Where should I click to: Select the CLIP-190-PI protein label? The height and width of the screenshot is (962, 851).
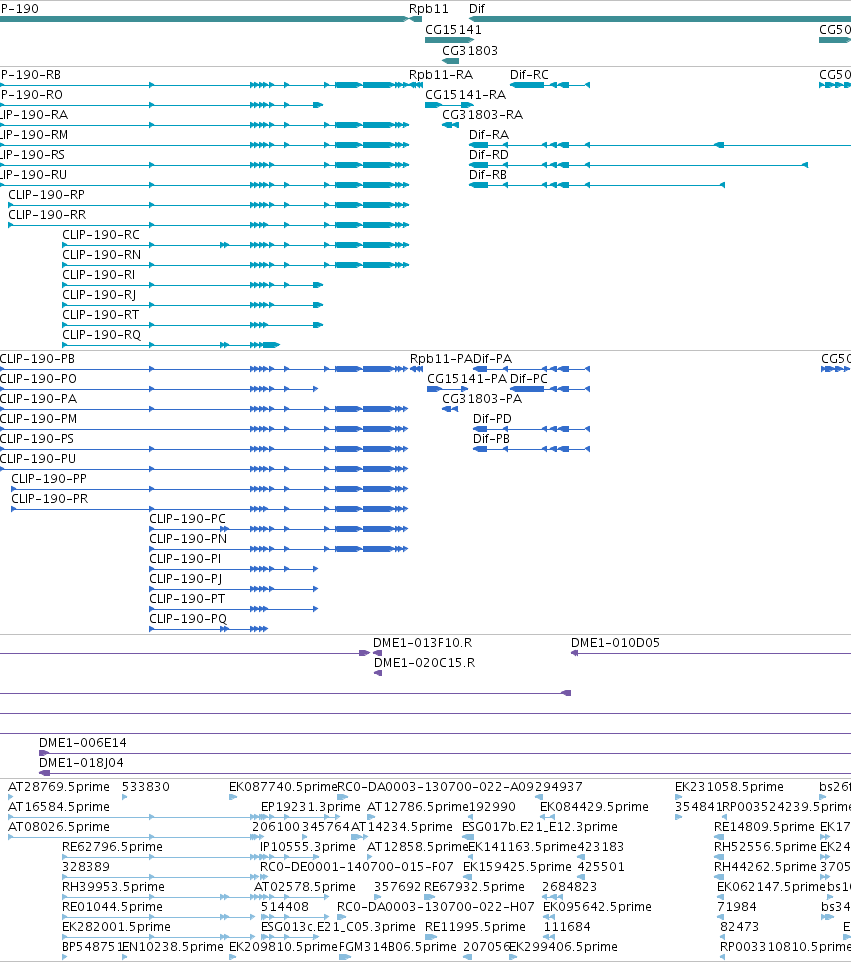pos(185,558)
